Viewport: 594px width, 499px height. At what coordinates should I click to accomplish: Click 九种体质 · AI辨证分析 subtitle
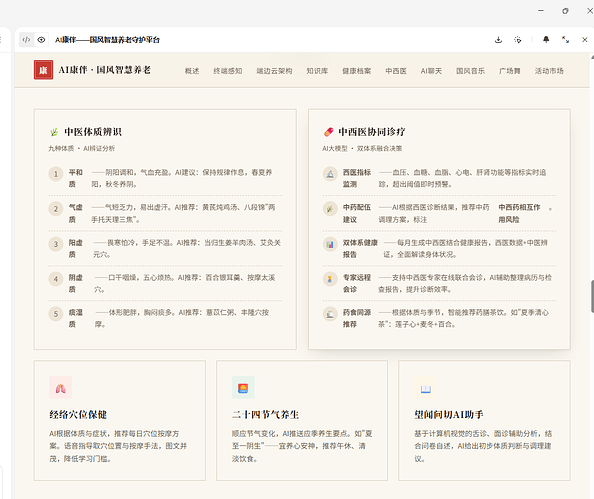click(81, 149)
